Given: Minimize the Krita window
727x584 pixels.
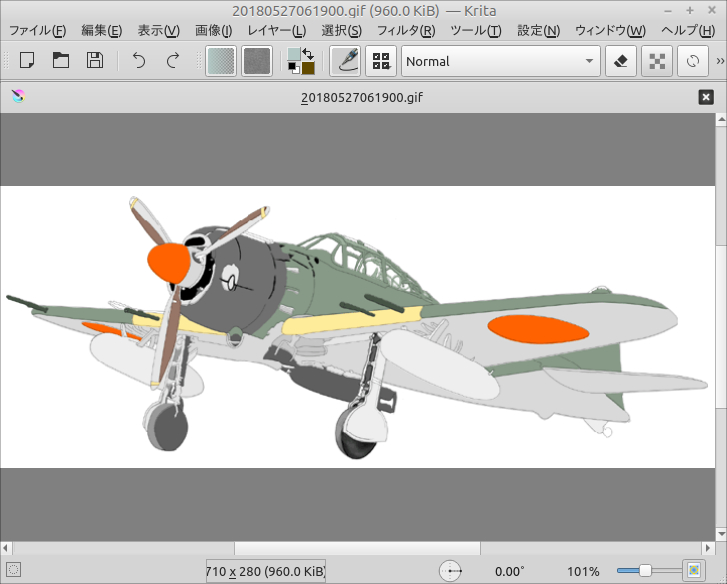Looking at the screenshot, I should tap(668, 10).
